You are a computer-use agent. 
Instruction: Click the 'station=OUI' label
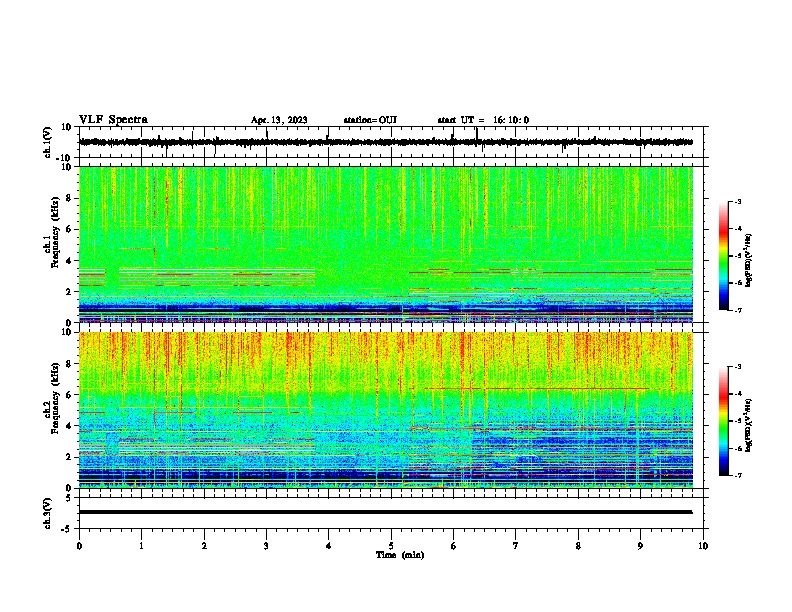pyautogui.click(x=370, y=120)
